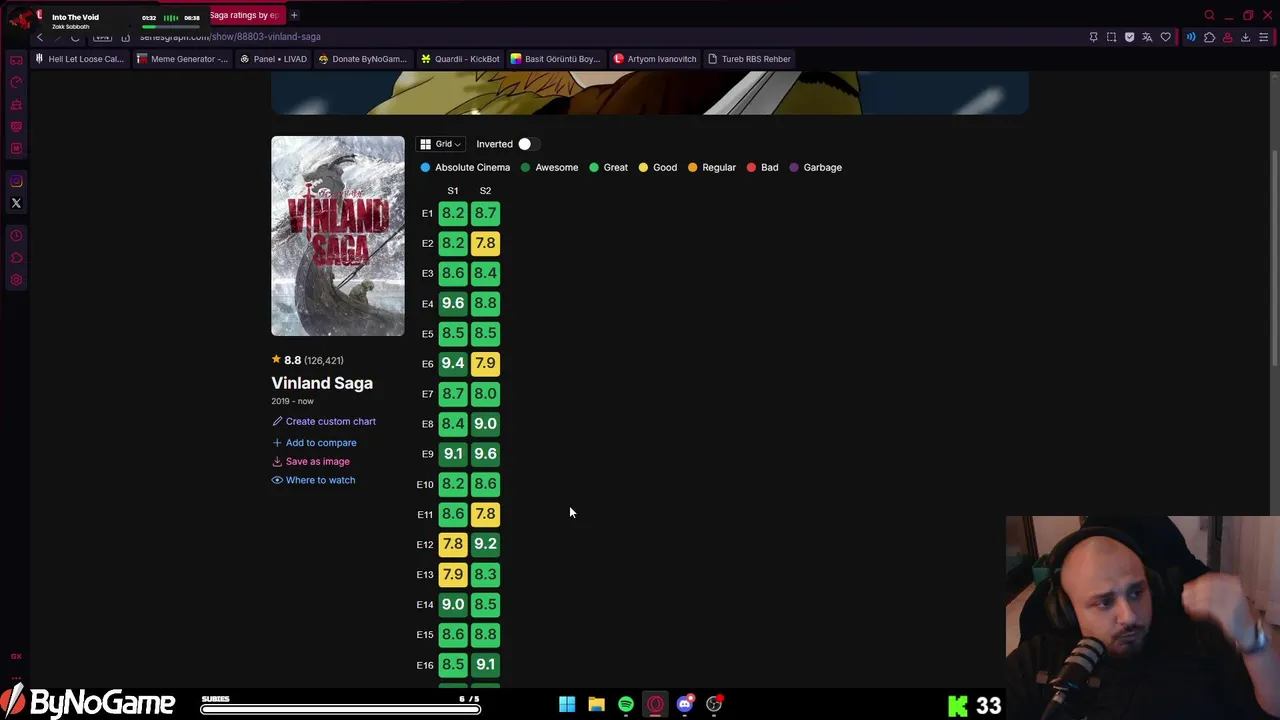Screen dimensions: 1280x720
Task: Open X (Twitter) in the sidebar
Action: tap(16, 203)
